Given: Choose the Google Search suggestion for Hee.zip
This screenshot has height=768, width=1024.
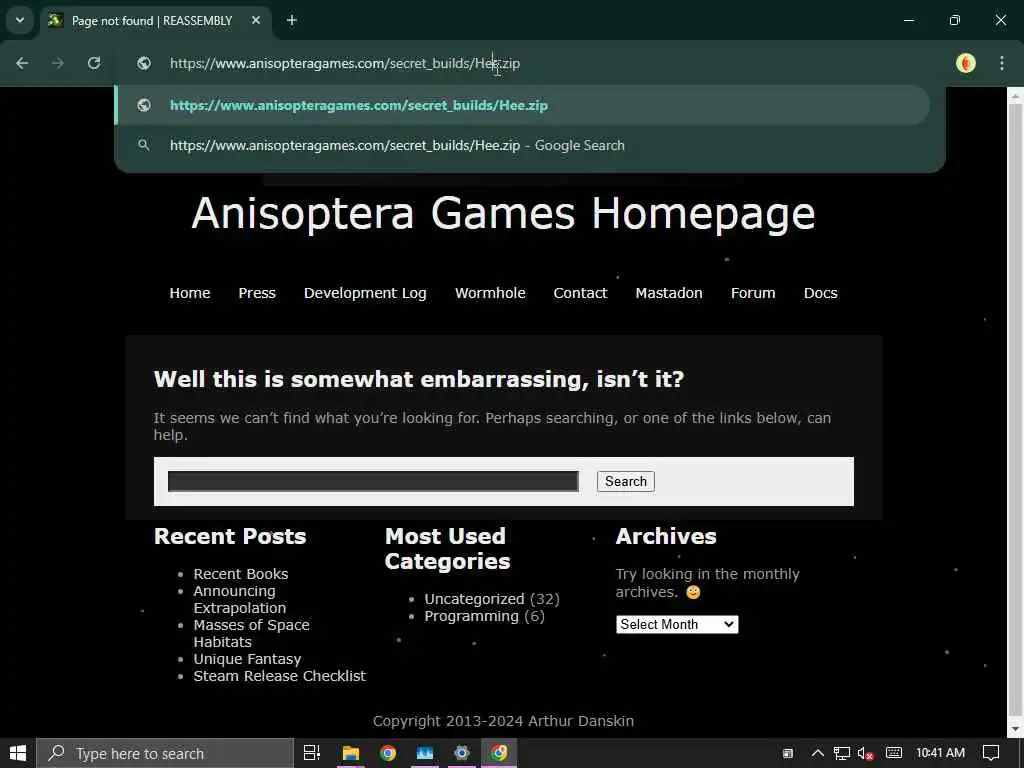Looking at the screenshot, I should coord(522,146).
